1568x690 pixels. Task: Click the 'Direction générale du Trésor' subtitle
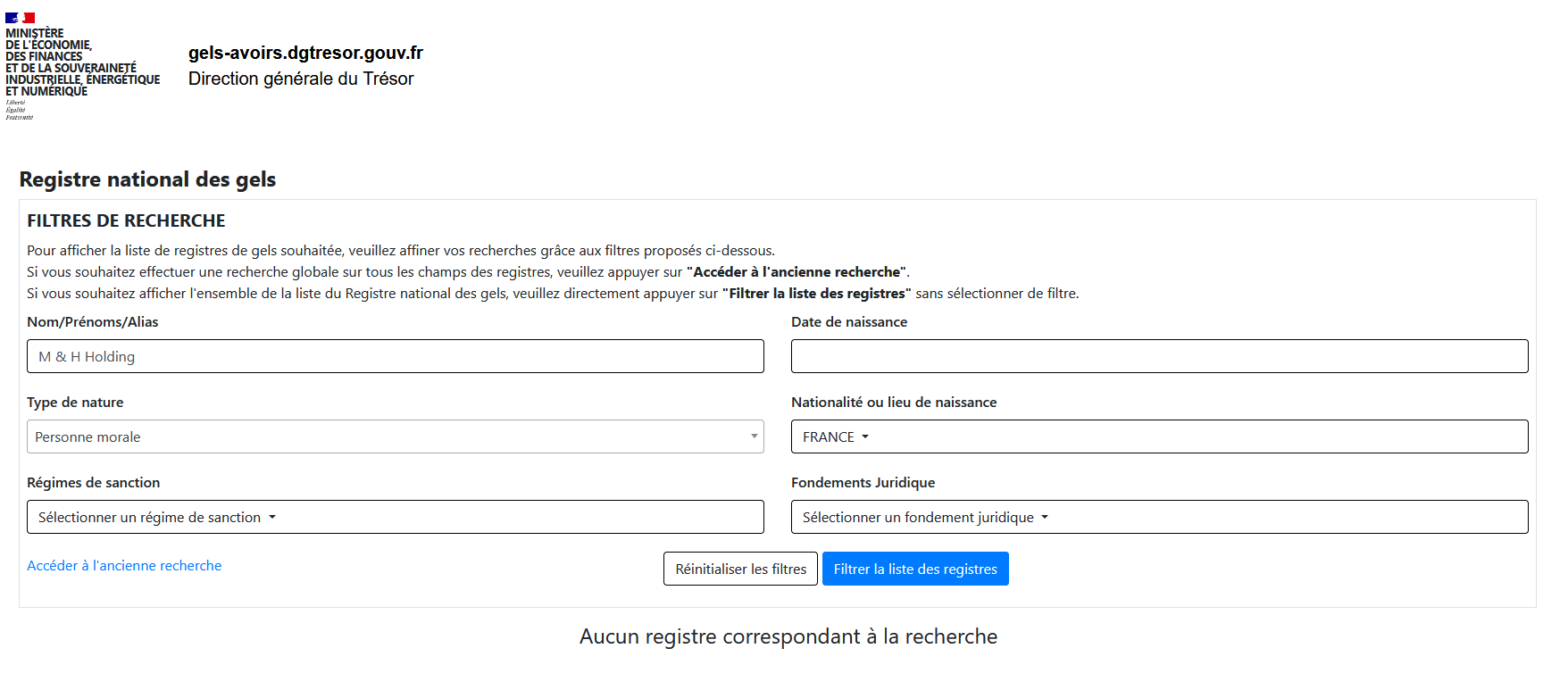(x=301, y=79)
